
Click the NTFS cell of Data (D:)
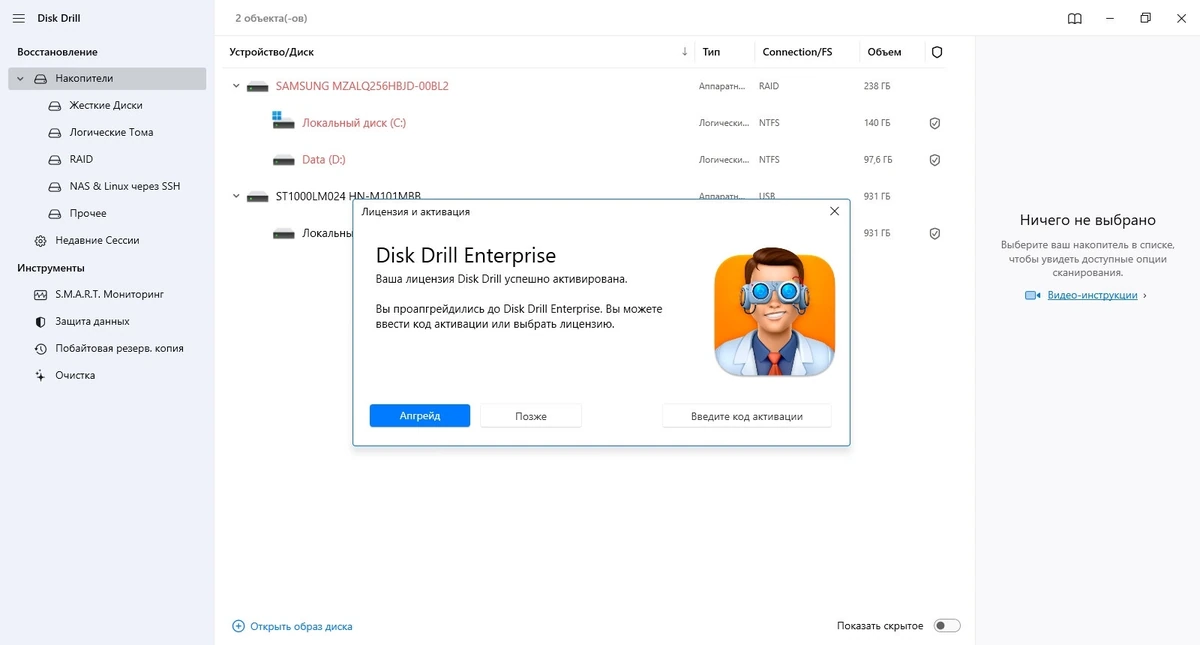tap(769, 159)
